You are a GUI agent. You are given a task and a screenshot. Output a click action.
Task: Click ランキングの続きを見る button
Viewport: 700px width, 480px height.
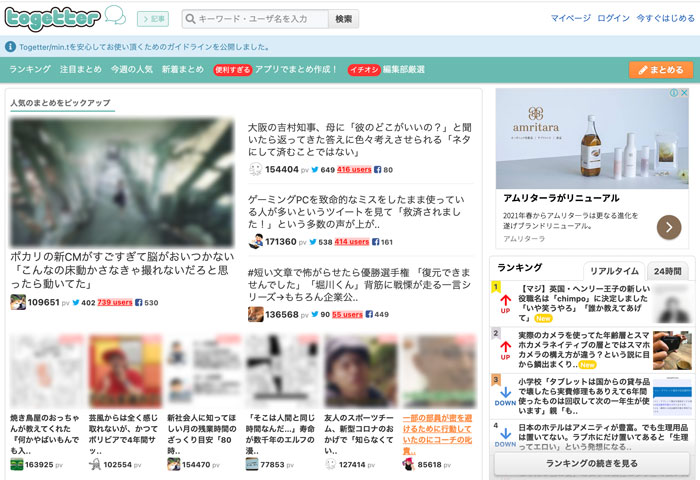[592, 463]
